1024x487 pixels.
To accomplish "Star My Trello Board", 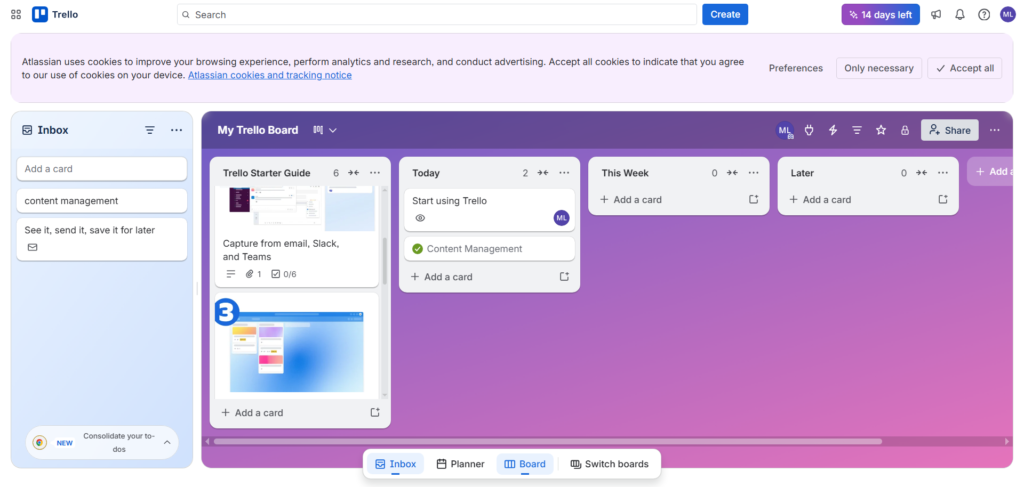I will (880, 130).
